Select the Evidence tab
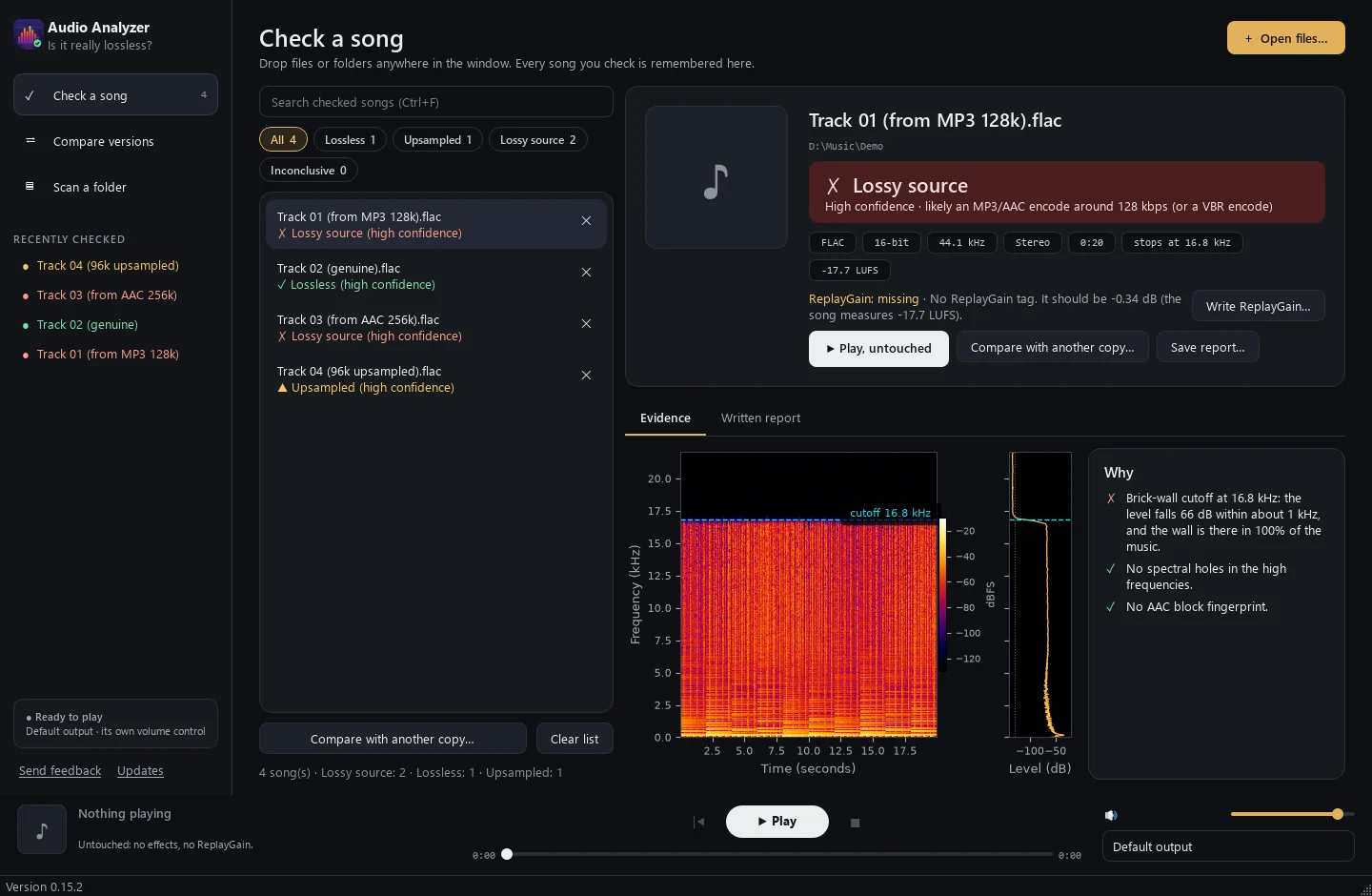 coord(665,418)
